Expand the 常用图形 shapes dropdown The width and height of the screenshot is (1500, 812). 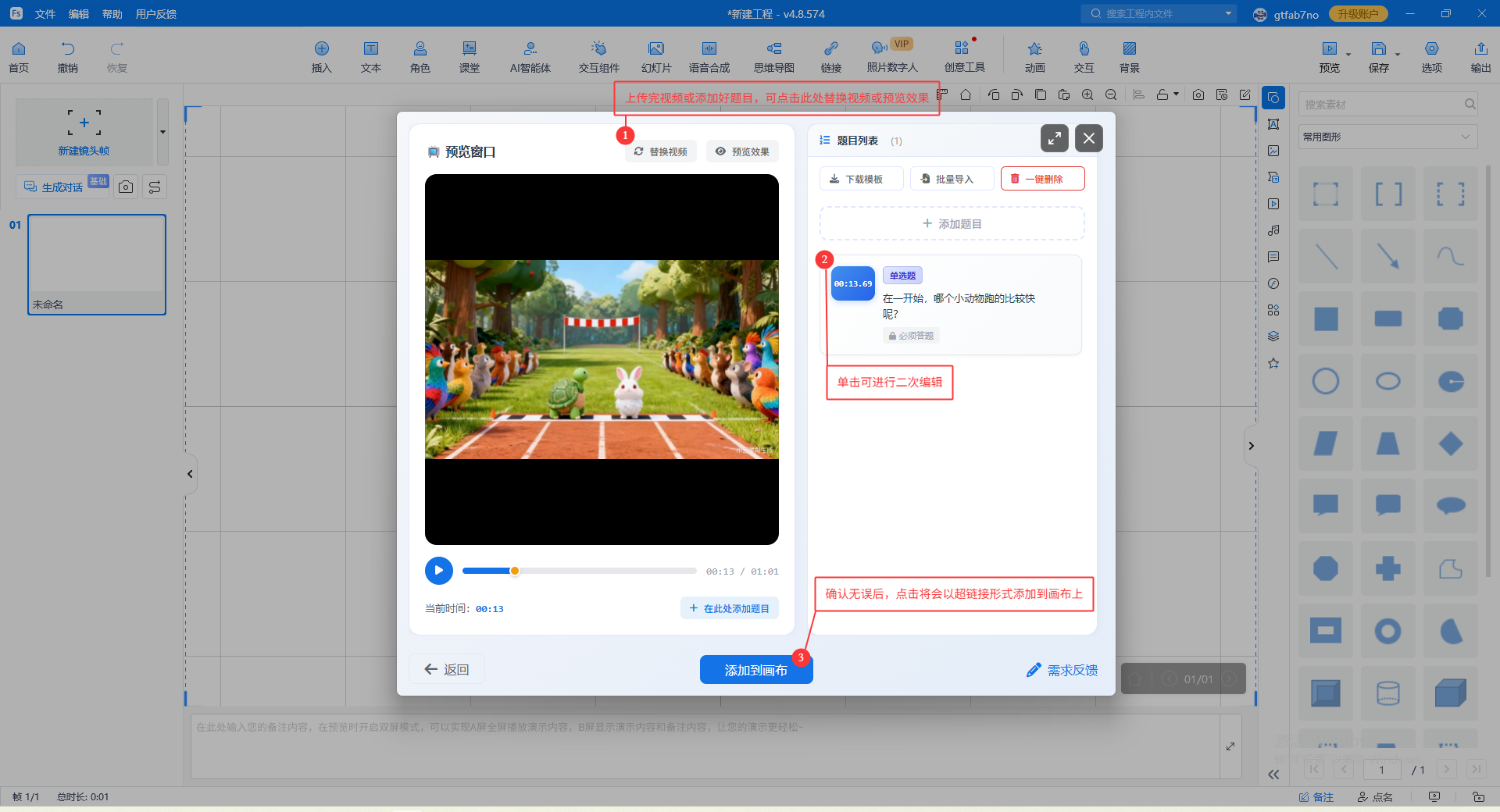[x=1465, y=137]
